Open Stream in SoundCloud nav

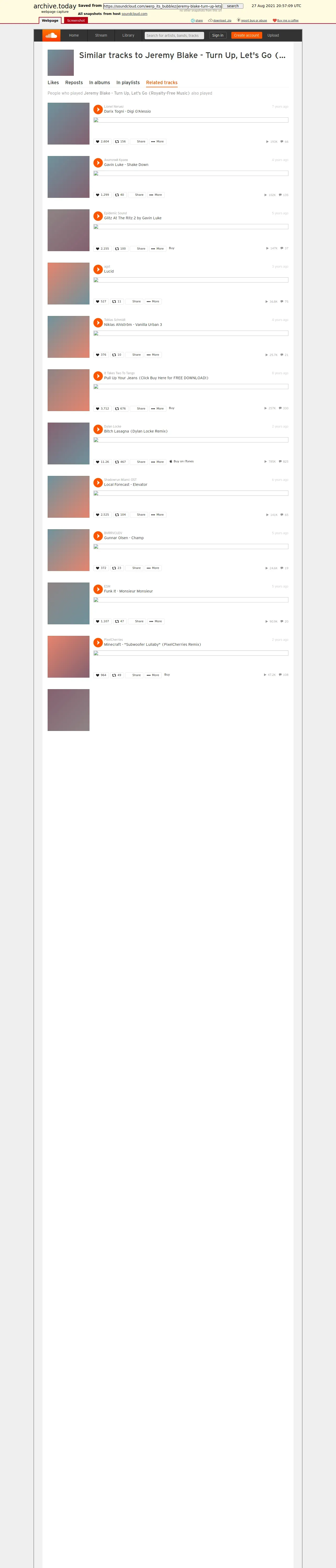pyautogui.click(x=101, y=35)
